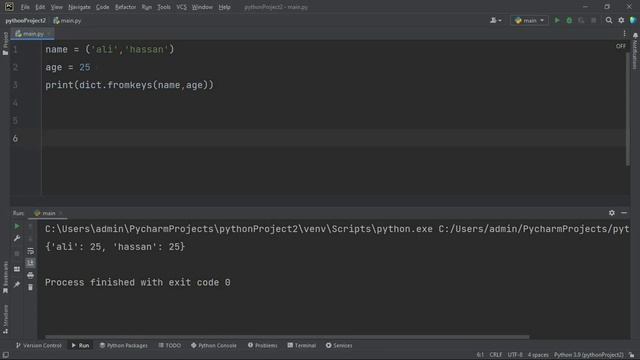
Task: Click the 6:1 line-column indicator
Action: [480, 355]
